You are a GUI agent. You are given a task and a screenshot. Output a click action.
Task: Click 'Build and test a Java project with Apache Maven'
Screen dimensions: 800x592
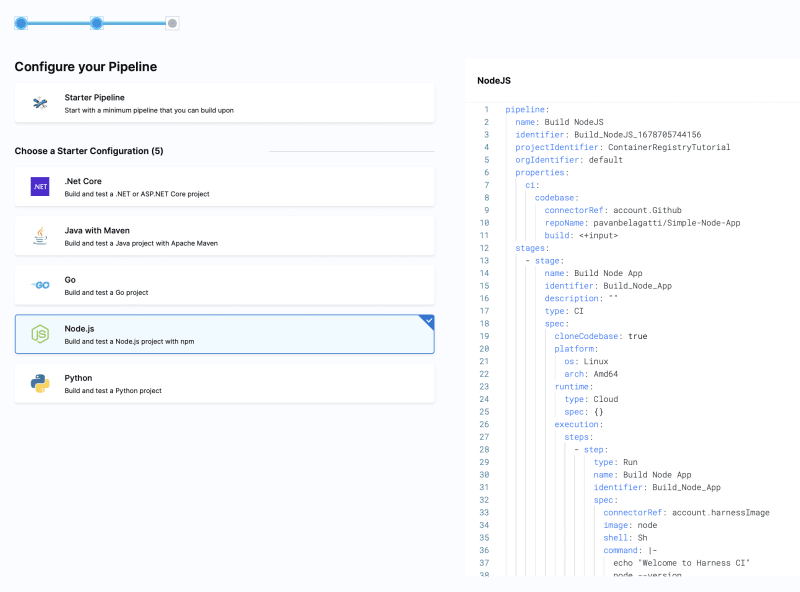pos(141,243)
